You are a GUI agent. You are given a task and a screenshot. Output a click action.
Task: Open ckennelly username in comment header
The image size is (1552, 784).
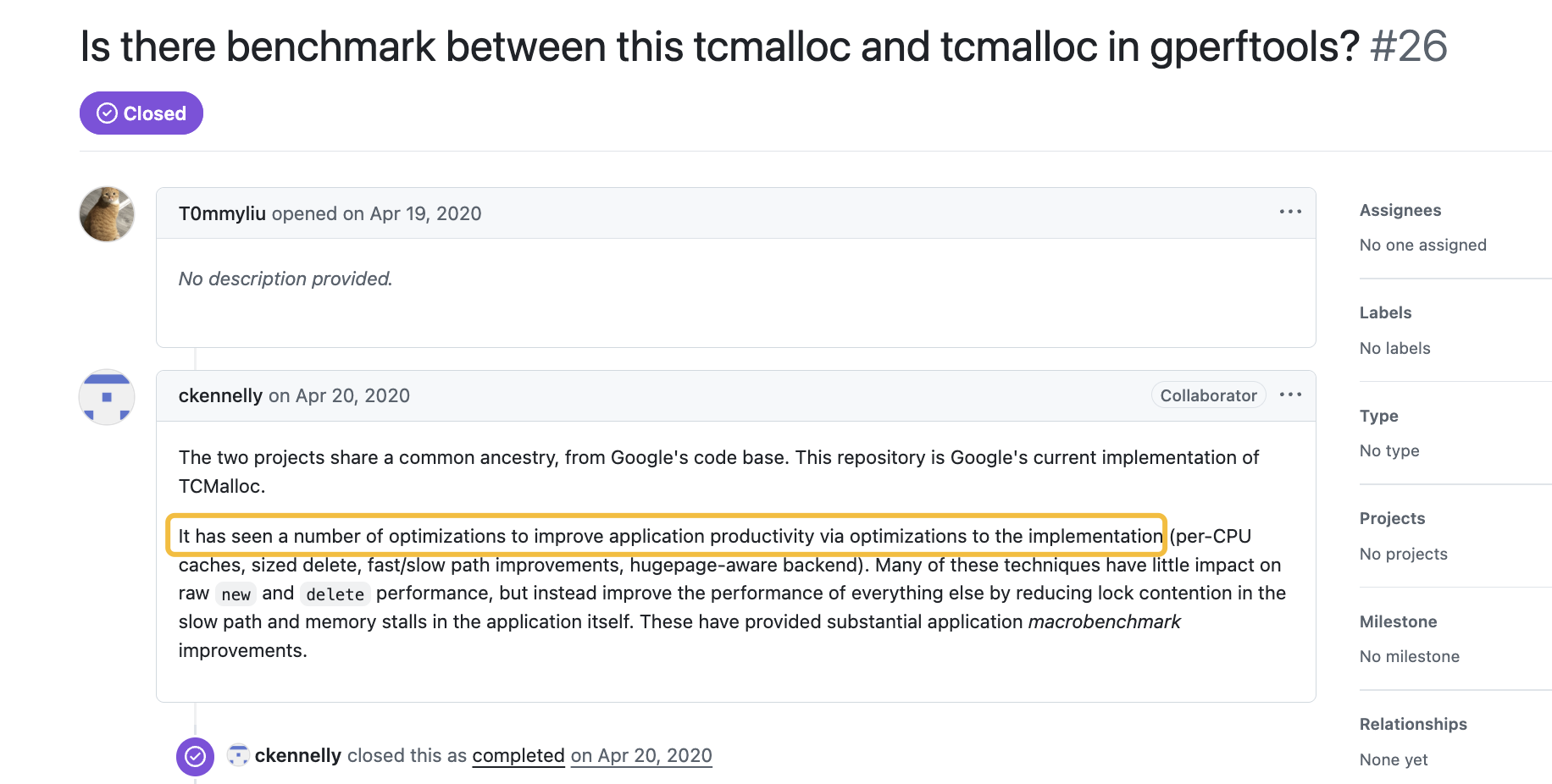220,395
